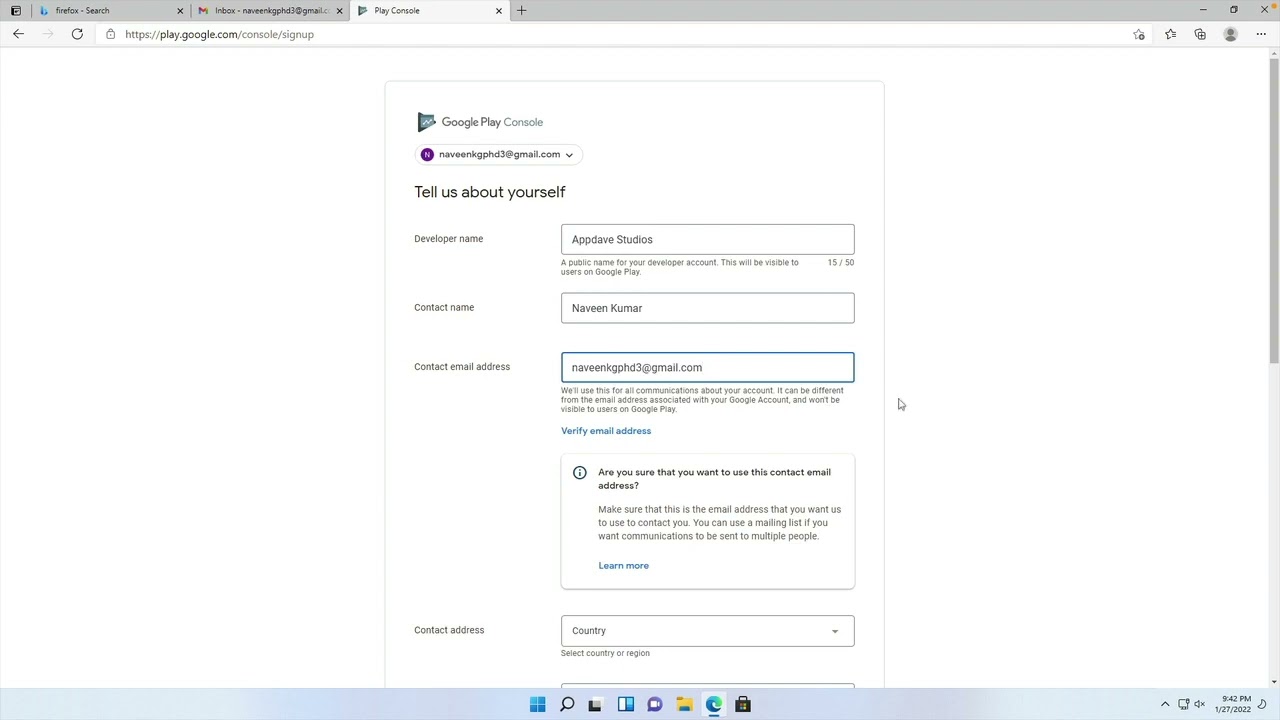Open the tab actions menu icon
This screenshot has width=1280, height=720.
[15, 10]
